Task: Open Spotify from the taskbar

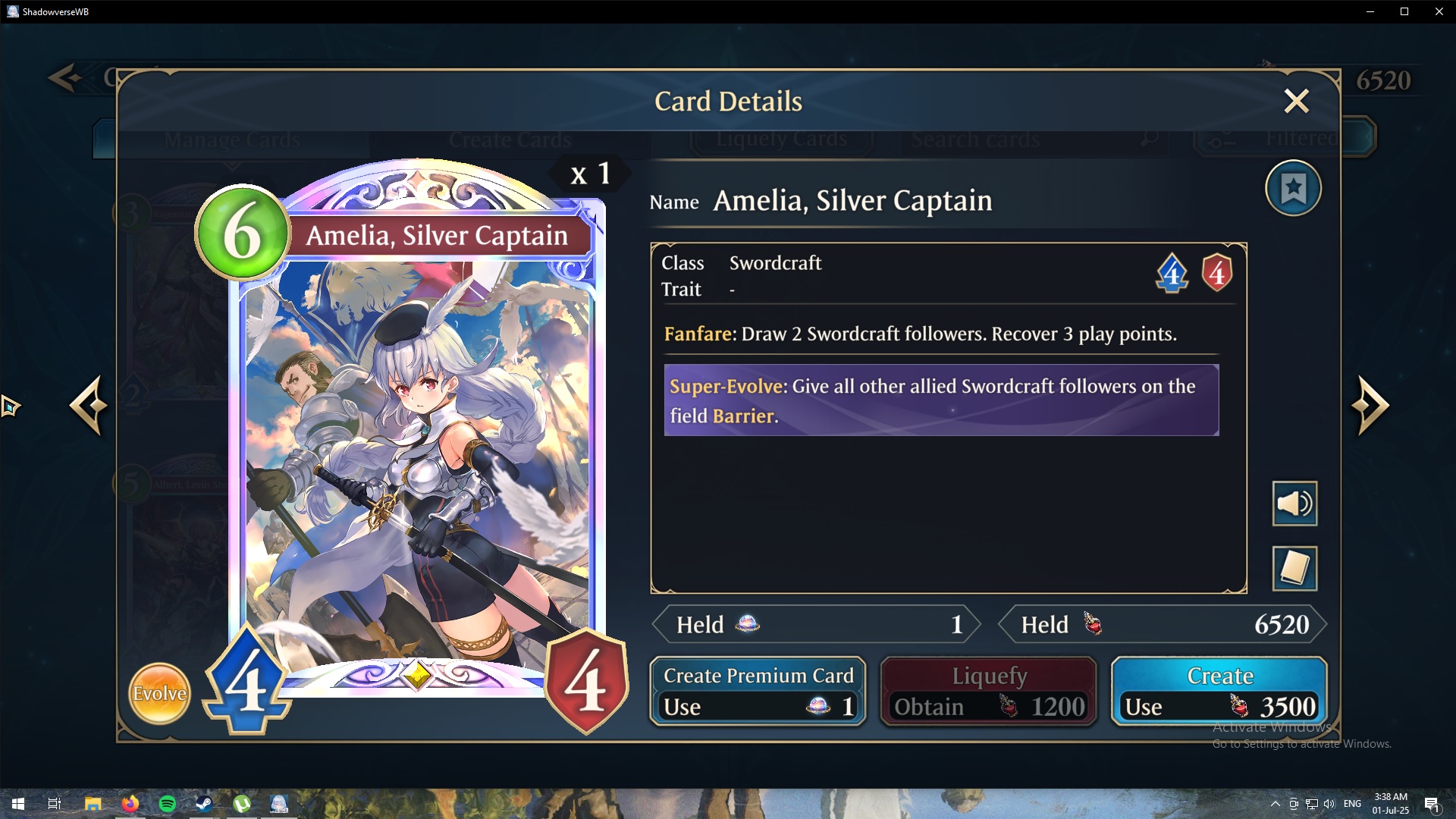Action: click(x=168, y=804)
